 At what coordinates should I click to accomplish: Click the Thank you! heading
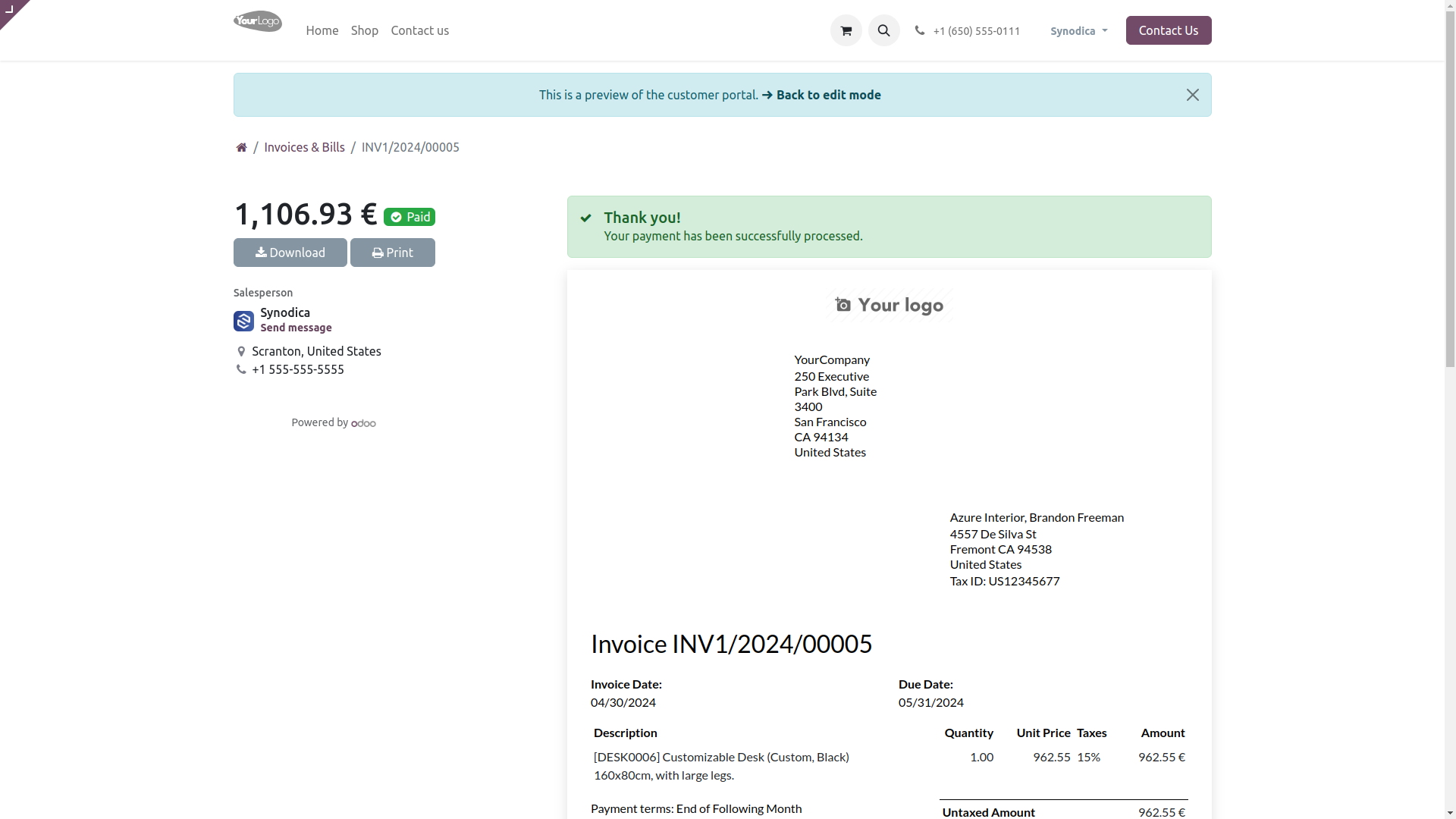[x=642, y=218]
